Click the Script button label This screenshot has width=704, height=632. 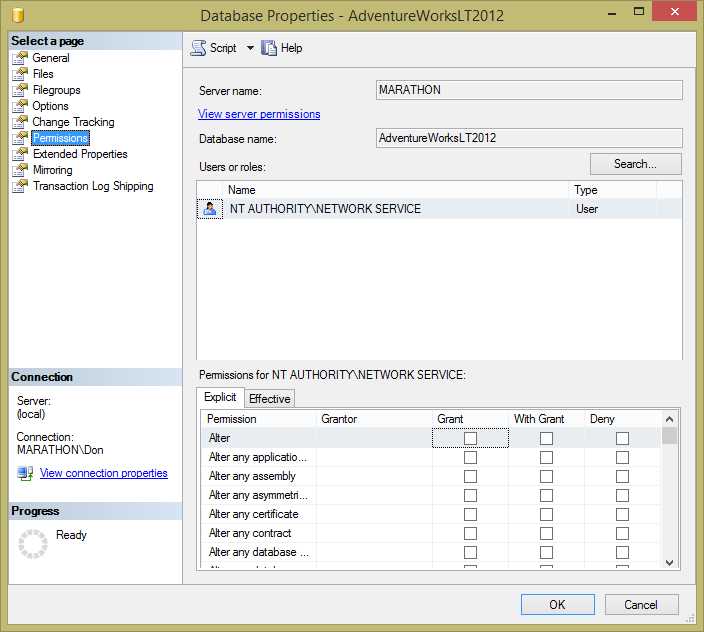(223, 48)
